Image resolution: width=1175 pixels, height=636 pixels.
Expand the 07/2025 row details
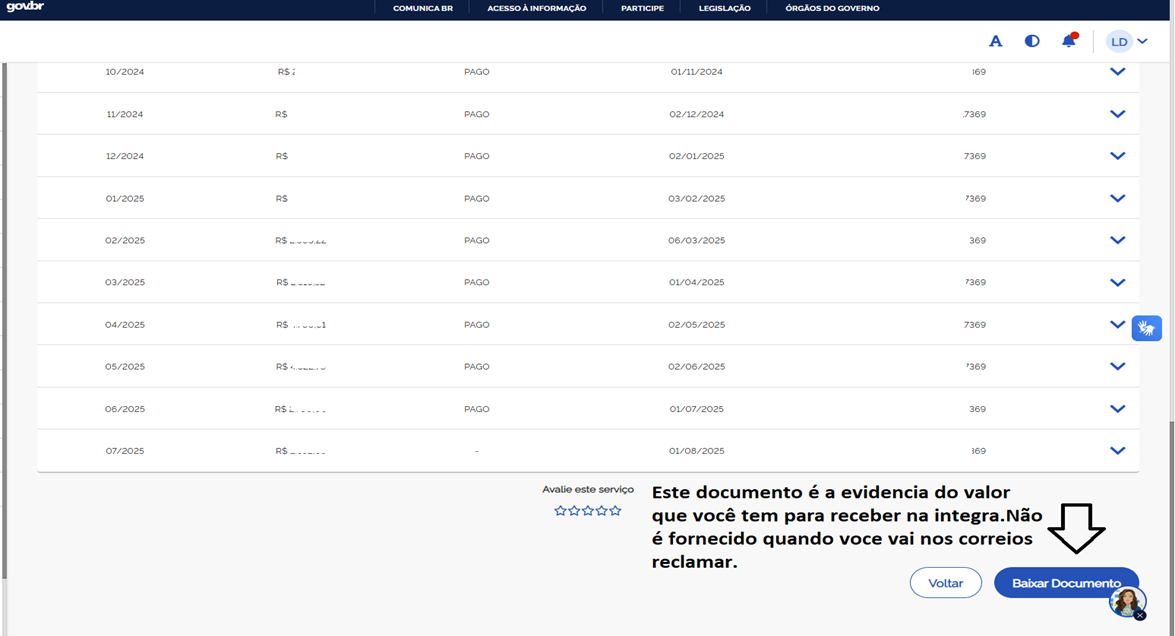[1117, 451]
